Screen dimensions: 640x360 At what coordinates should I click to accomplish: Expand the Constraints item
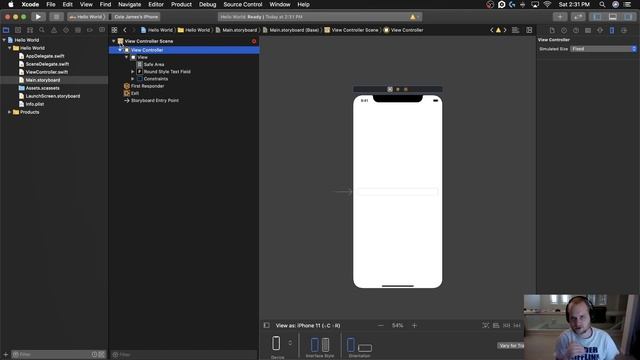[133, 79]
